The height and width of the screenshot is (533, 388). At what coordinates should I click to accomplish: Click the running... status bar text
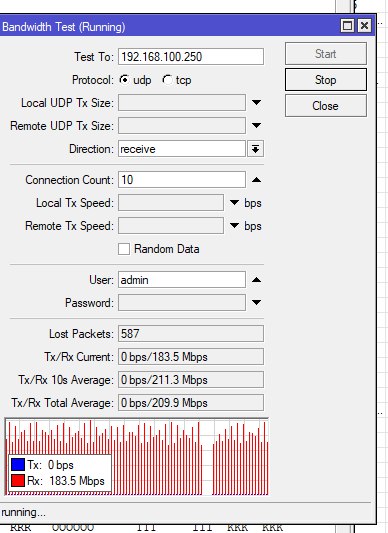[23, 512]
